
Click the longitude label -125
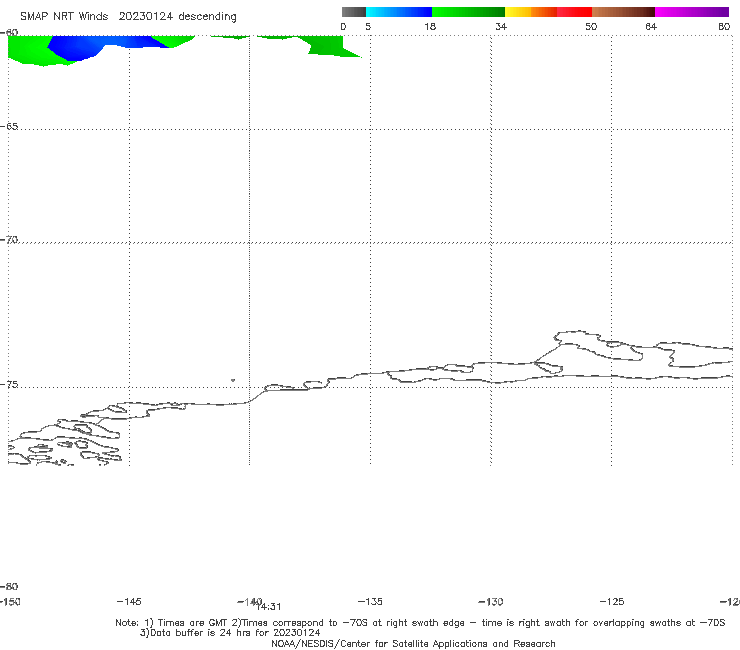coord(612,601)
